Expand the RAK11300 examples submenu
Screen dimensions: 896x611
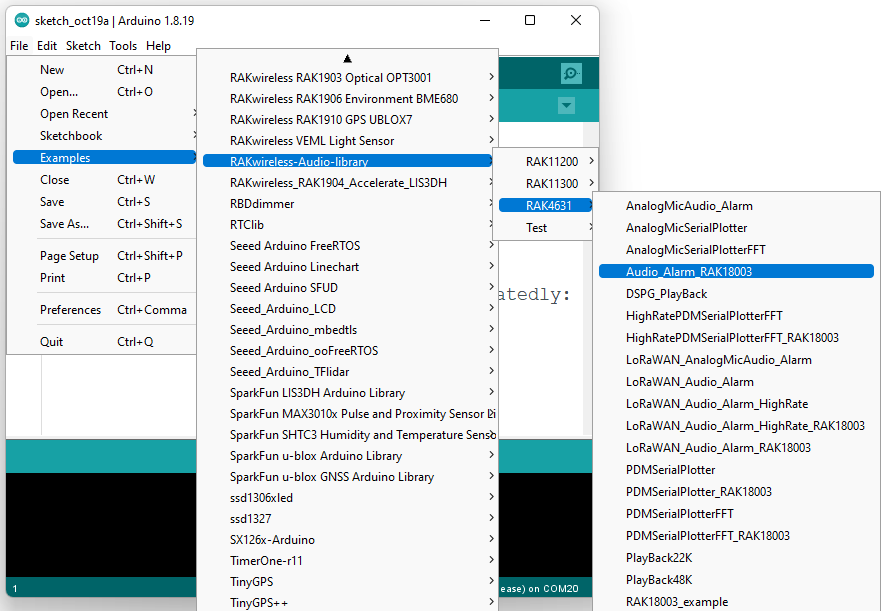point(552,184)
